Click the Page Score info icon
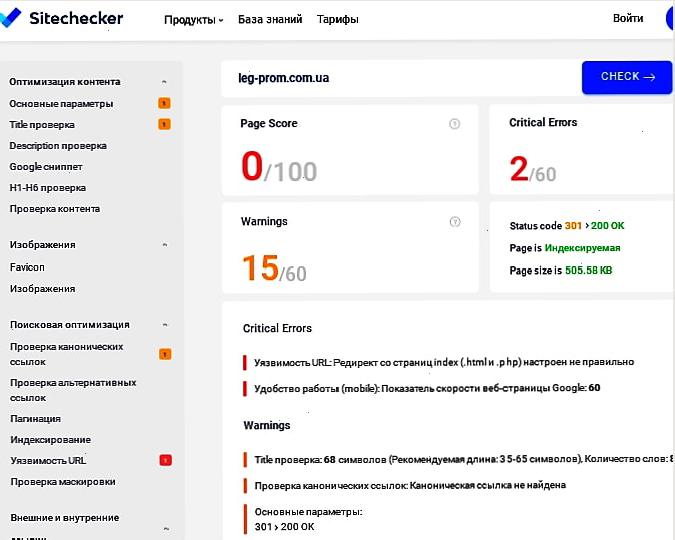The width and height of the screenshot is (675, 540). click(454, 124)
